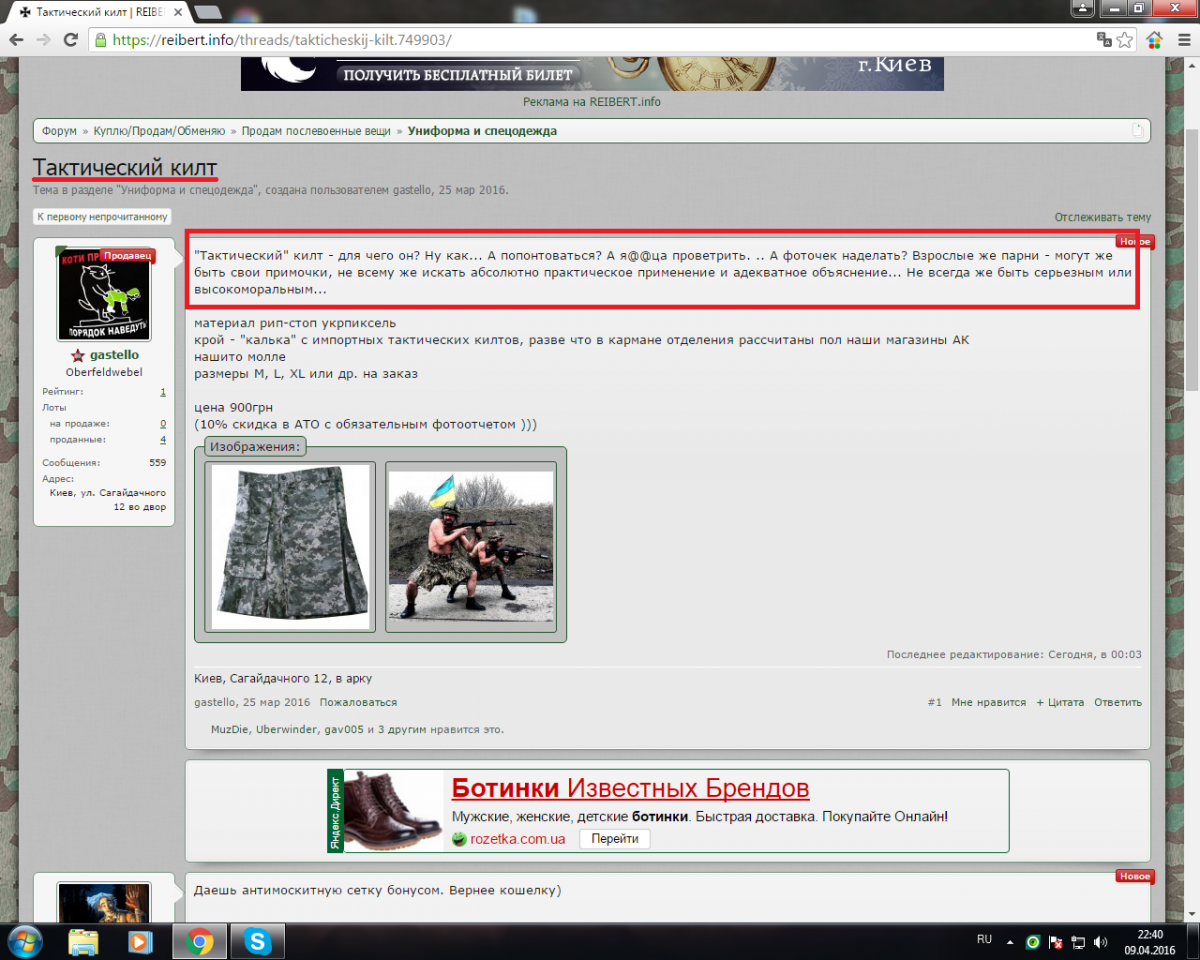Click the document icon at breadcrumb bar's right end
This screenshot has width=1200, height=960.
click(1137, 131)
